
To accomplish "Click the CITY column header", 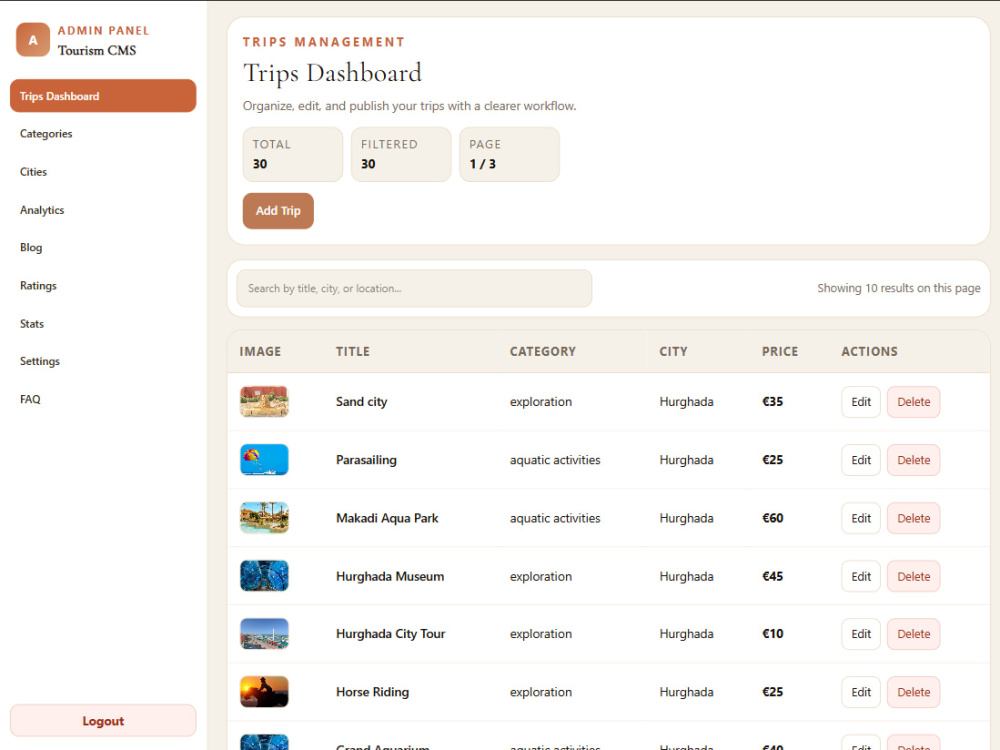I will coord(673,351).
